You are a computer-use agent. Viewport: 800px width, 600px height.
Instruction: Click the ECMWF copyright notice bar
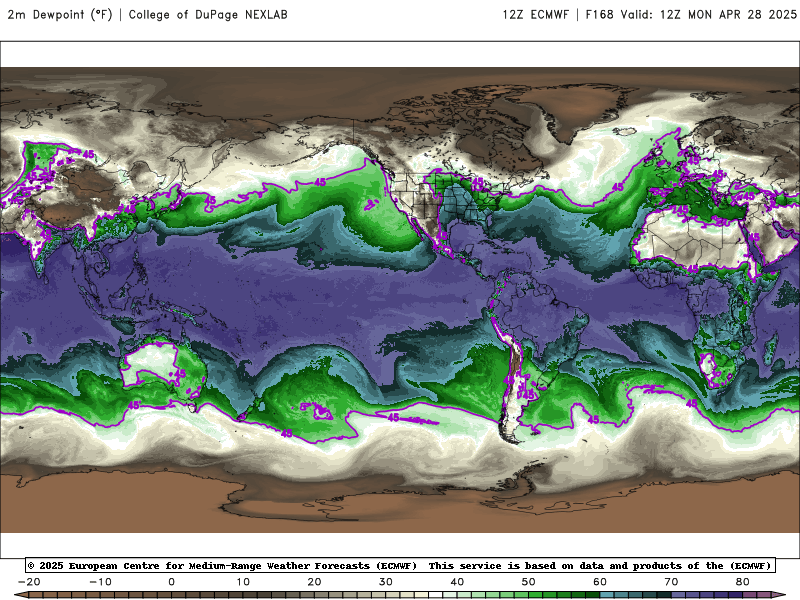[400, 565]
